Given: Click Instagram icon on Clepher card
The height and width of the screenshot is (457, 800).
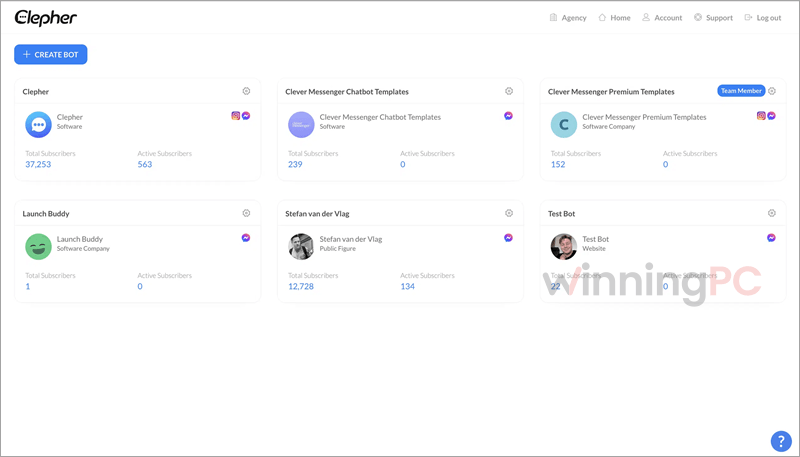Looking at the screenshot, I should coord(236,116).
